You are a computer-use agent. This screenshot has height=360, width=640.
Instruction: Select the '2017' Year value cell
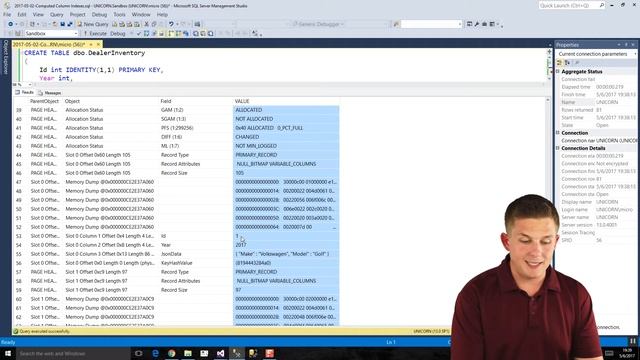[x=286, y=245]
